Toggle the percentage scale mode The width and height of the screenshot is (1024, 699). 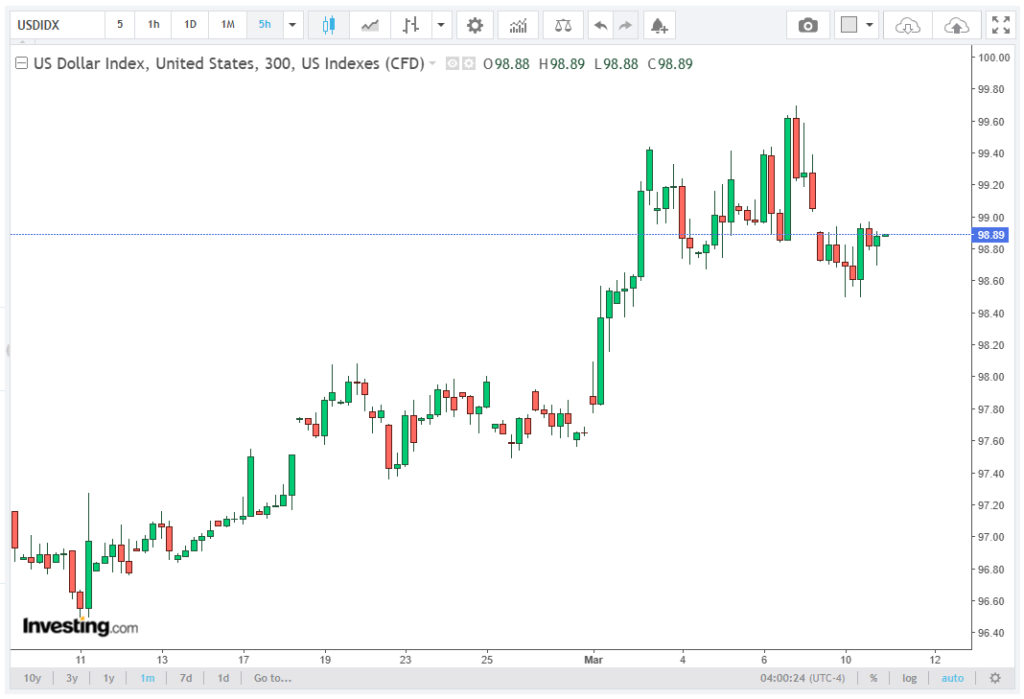(x=873, y=678)
